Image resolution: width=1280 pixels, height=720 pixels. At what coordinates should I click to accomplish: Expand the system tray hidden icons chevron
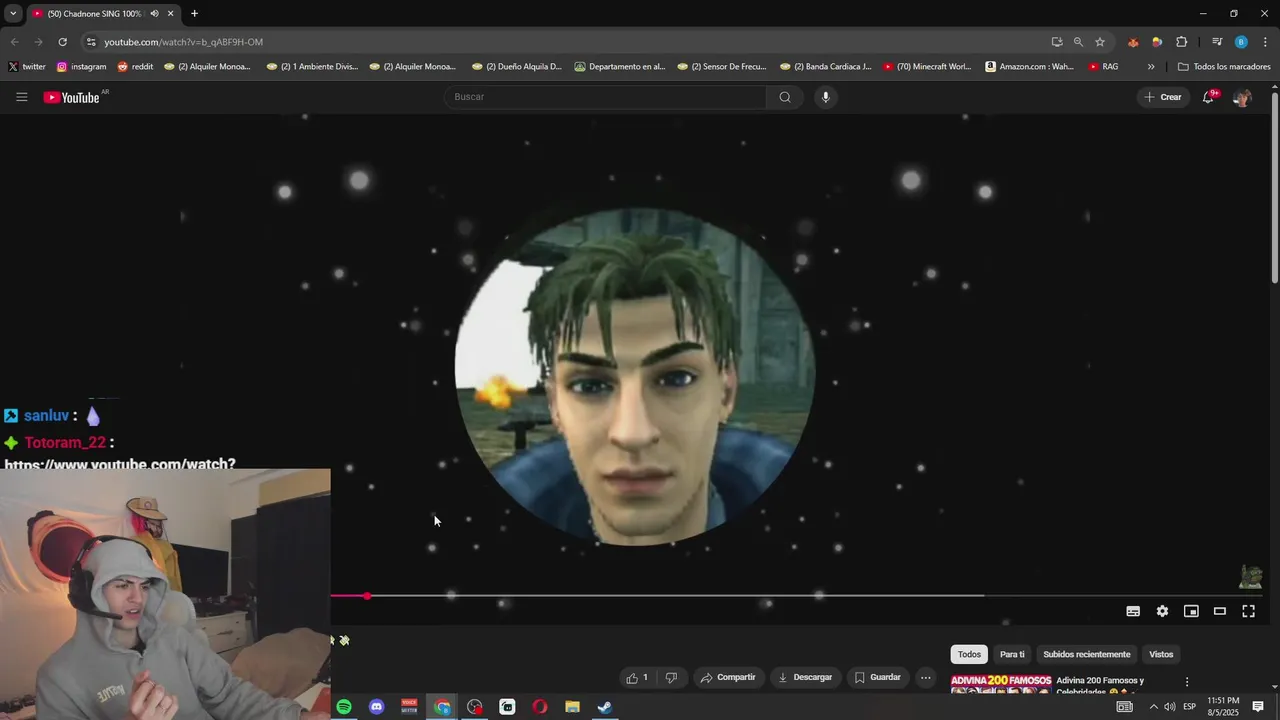(1153, 707)
